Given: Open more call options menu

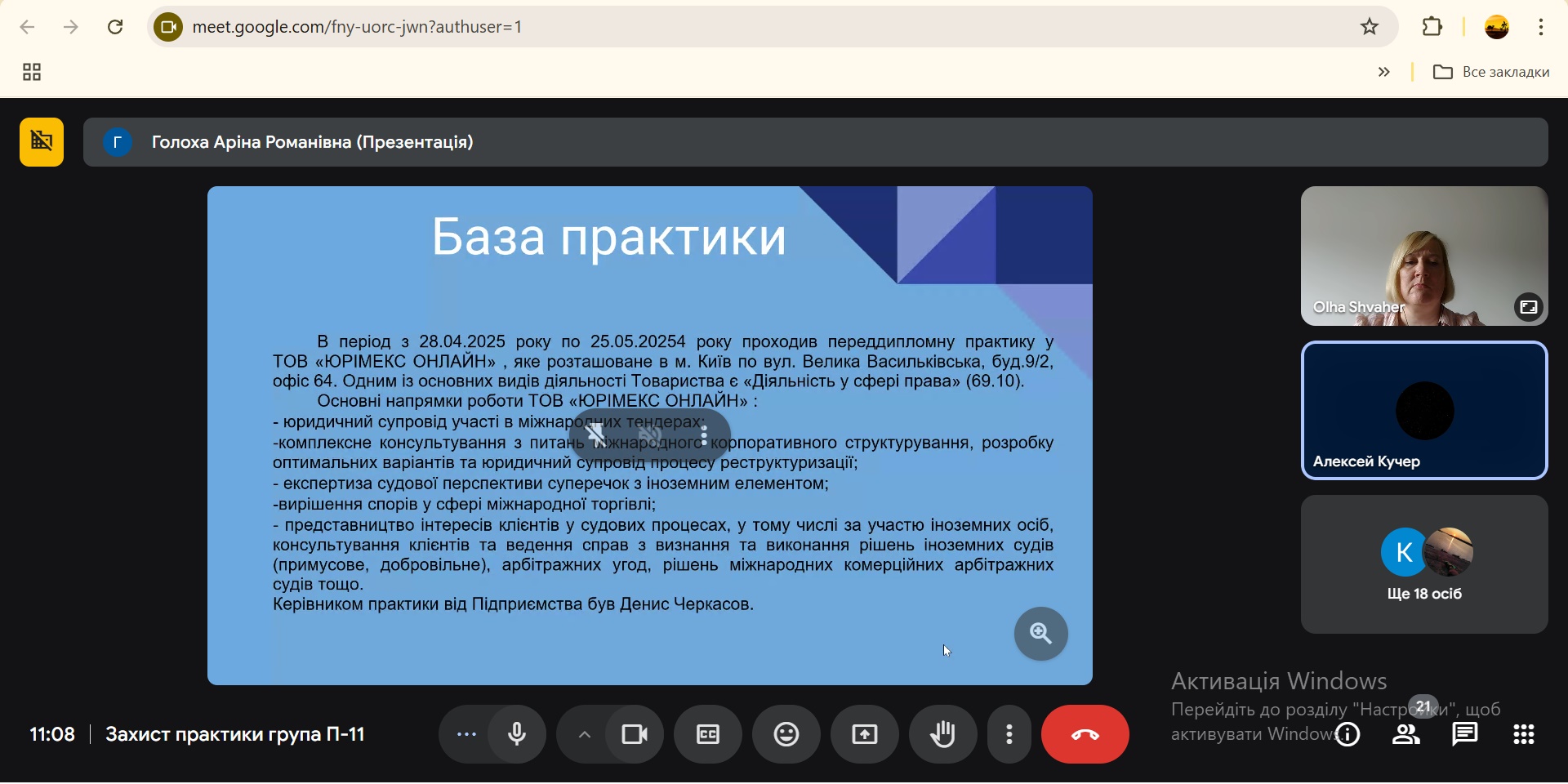Looking at the screenshot, I should coord(1009,736).
